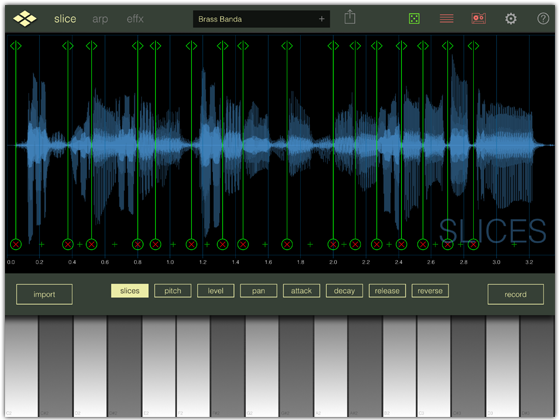Select the pitch parameter button
Viewport: 560px width, 420px height.
[173, 291]
